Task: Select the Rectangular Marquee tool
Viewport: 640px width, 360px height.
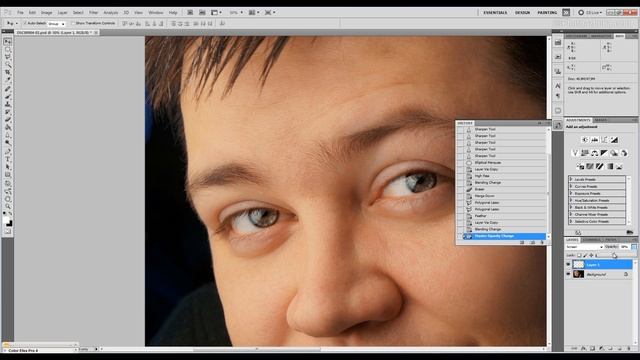Action: [x=7, y=49]
